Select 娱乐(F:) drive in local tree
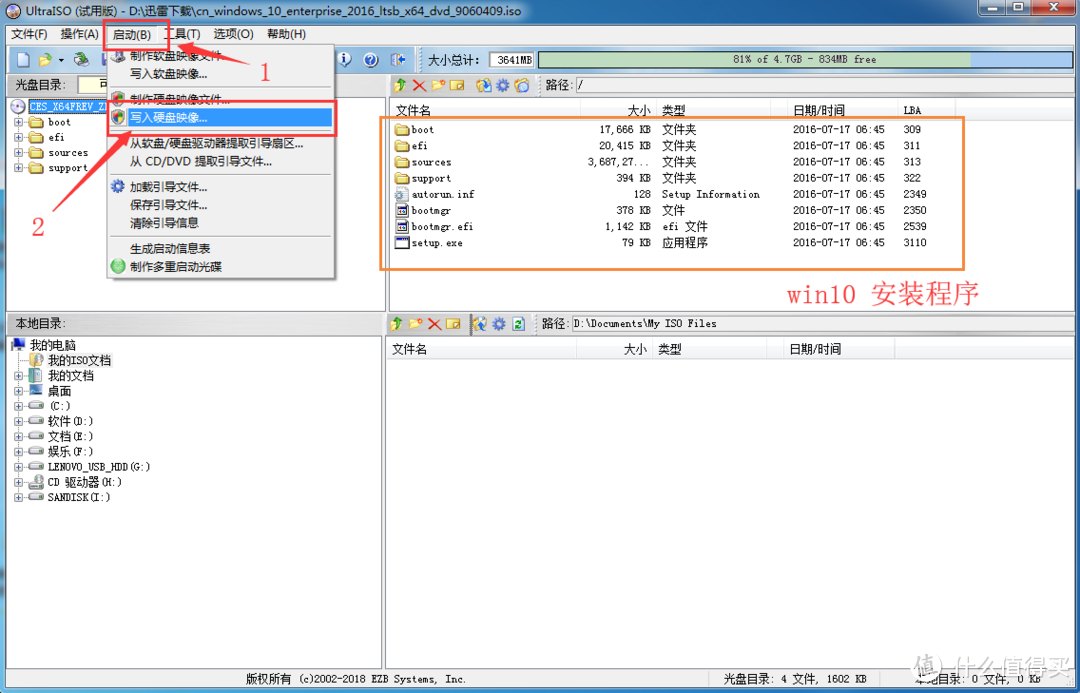This screenshot has height=693, width=1080. [x=70, y=452]
